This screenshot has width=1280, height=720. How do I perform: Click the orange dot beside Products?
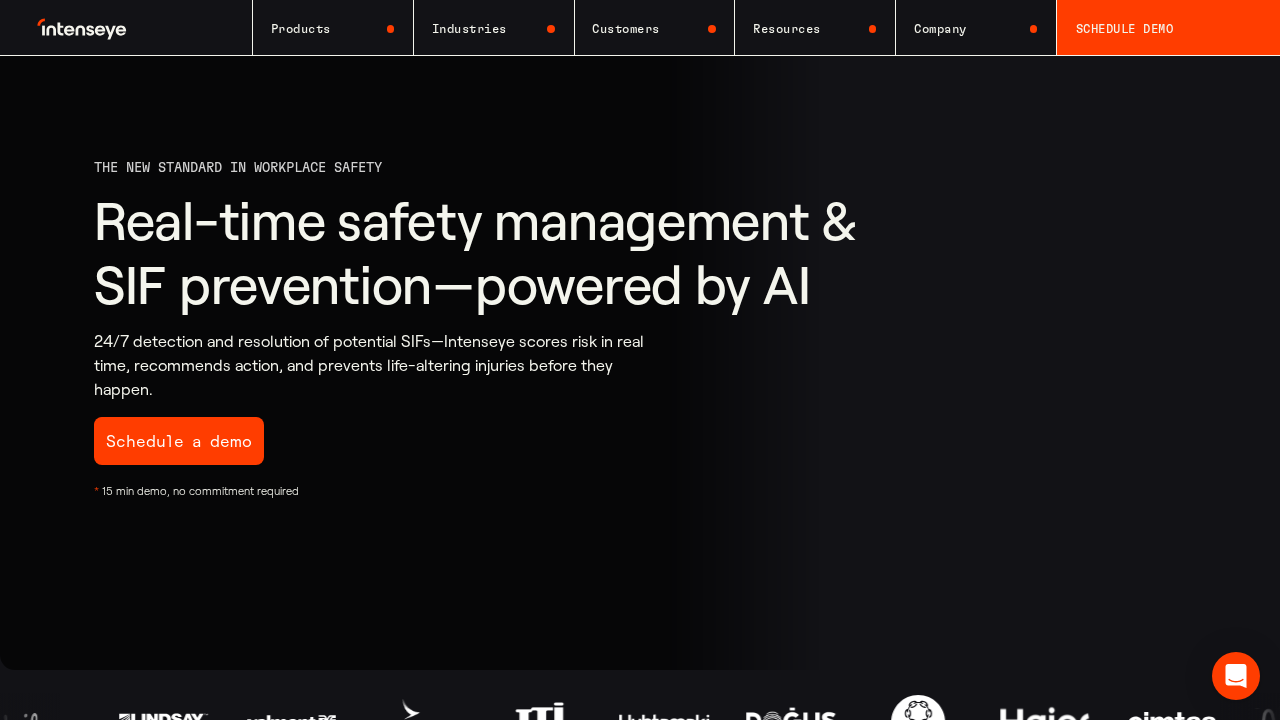tap(390, 29)
